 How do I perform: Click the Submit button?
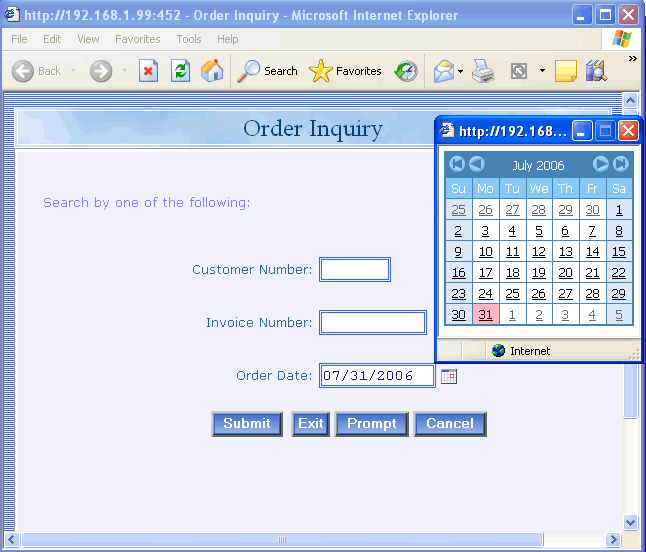247,424
